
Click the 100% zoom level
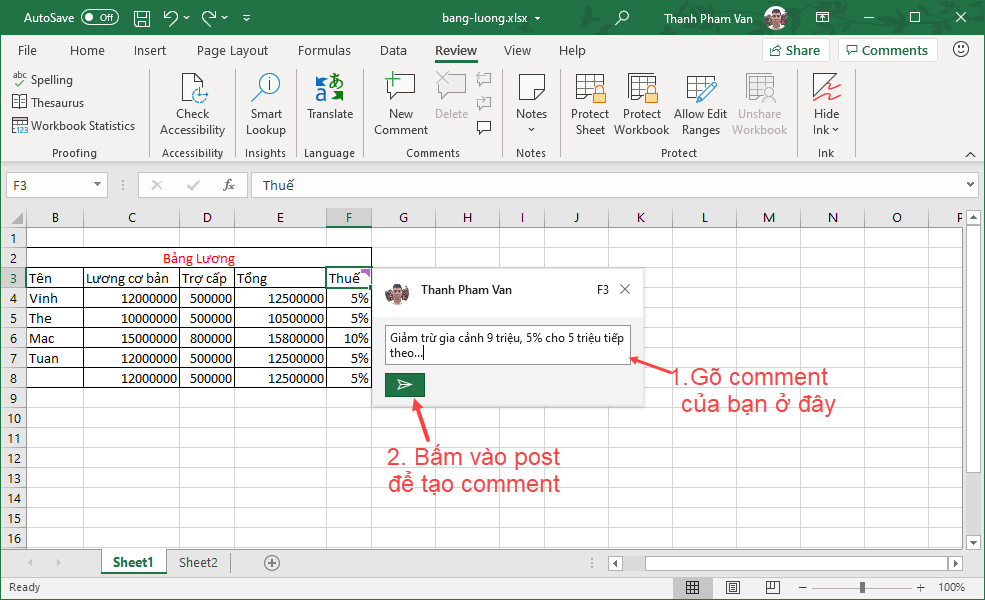(952, 587)
